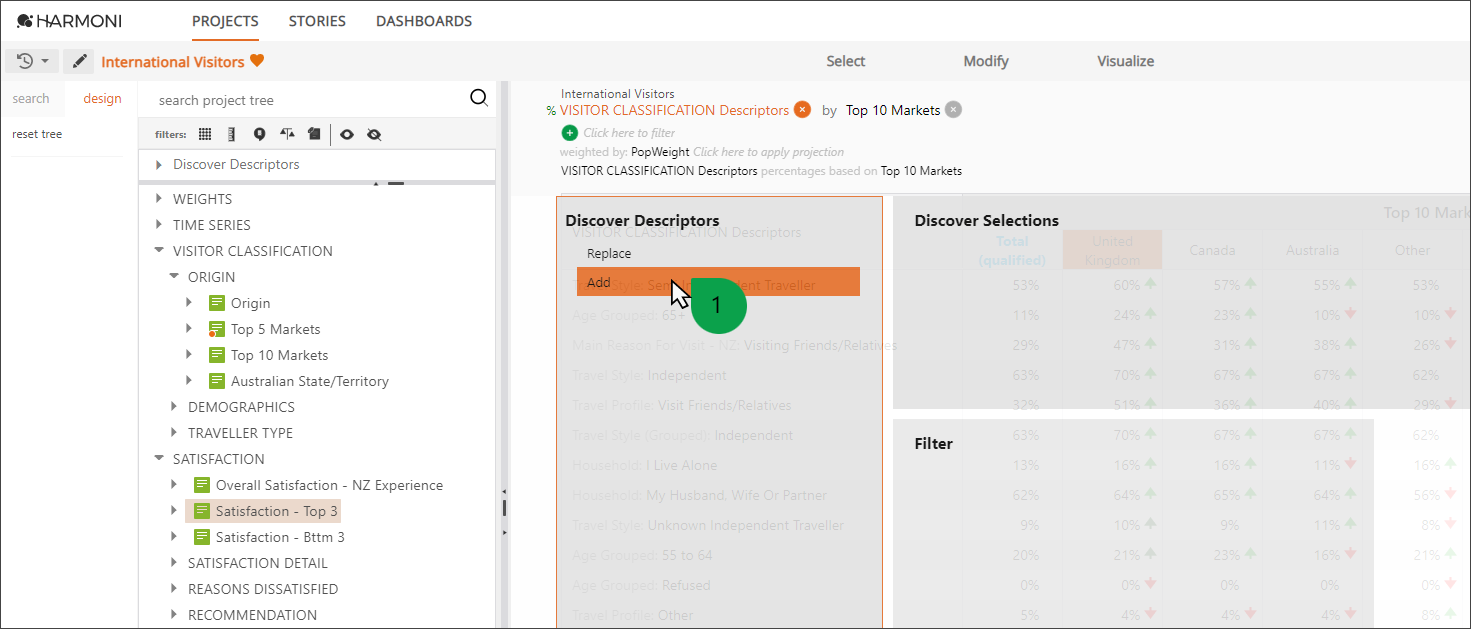Expand the TRAVELLER TYPE folder
The height and width of the screenshot is (629, 1471).
(174, 433)
